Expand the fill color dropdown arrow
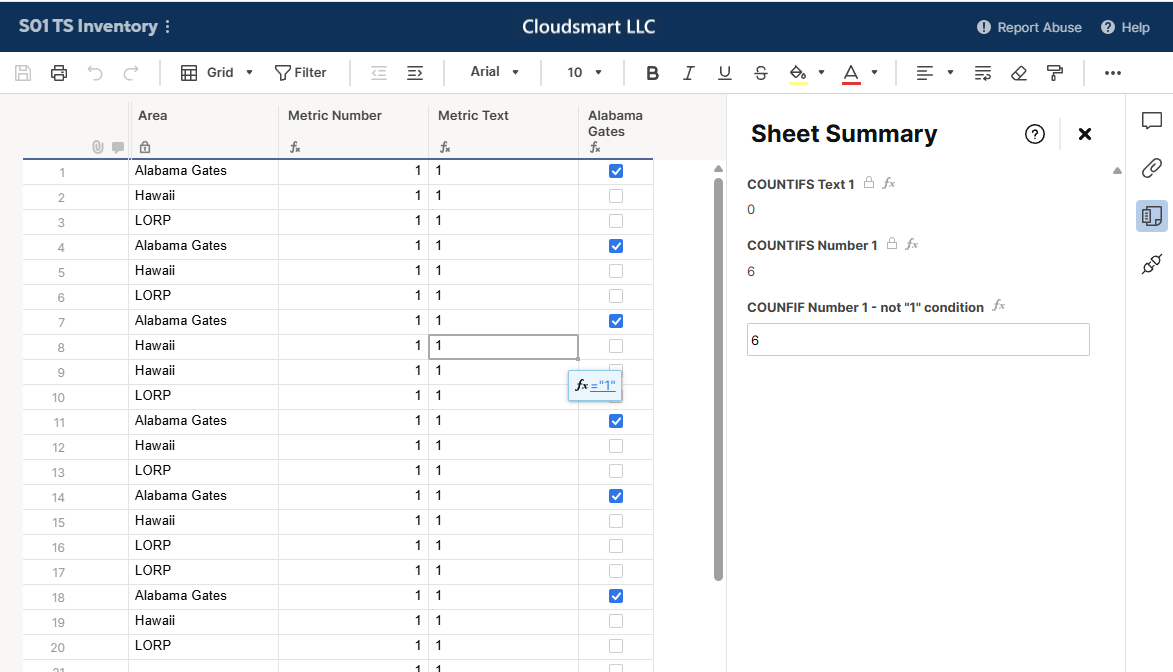The height and width of the screenshot is (672, 1173). 821,73
